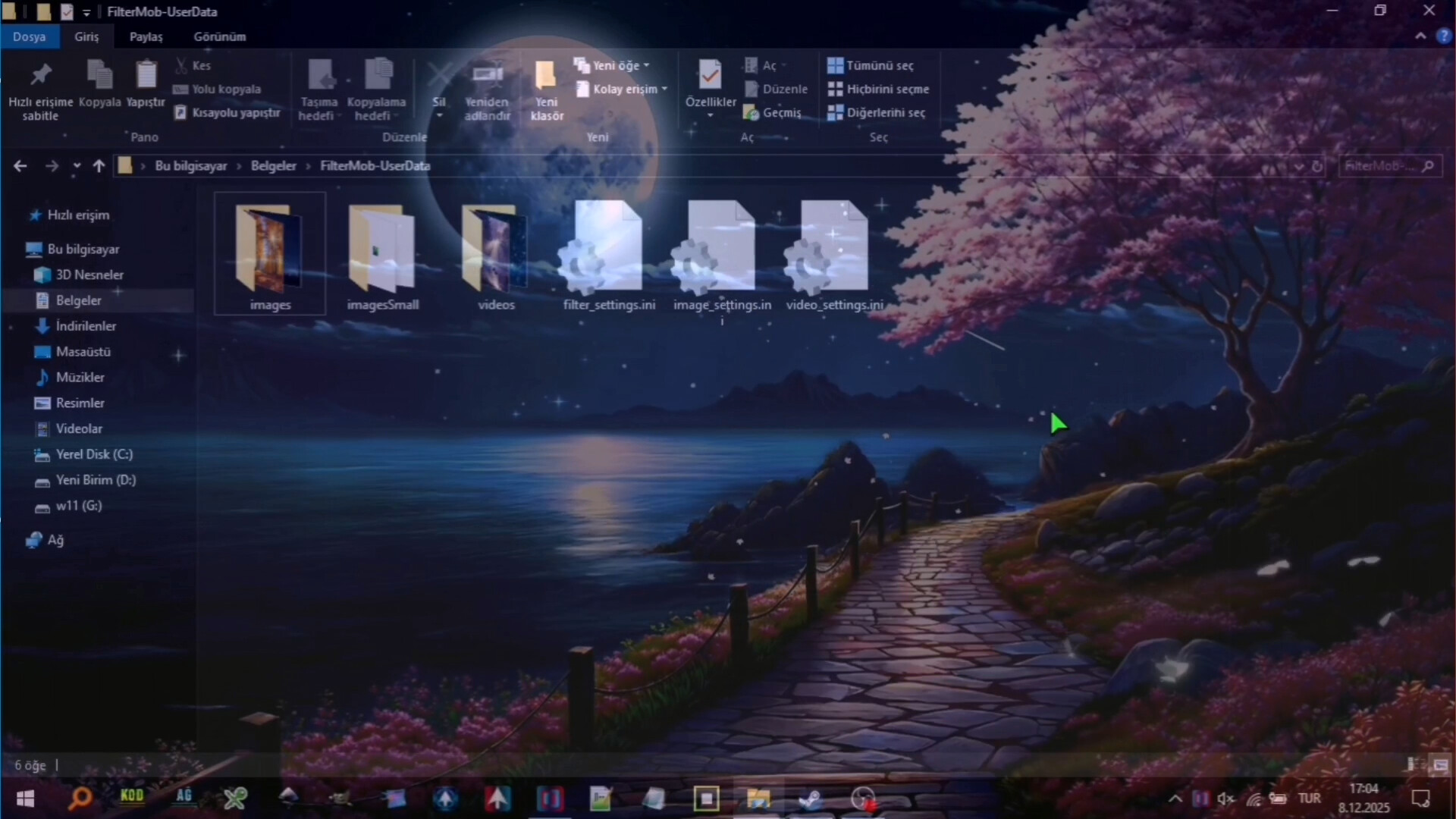Switch to the Paylaş tab
Viewport: 1456px width, 819px height.
pyautogui.click(x=146, y=36)
